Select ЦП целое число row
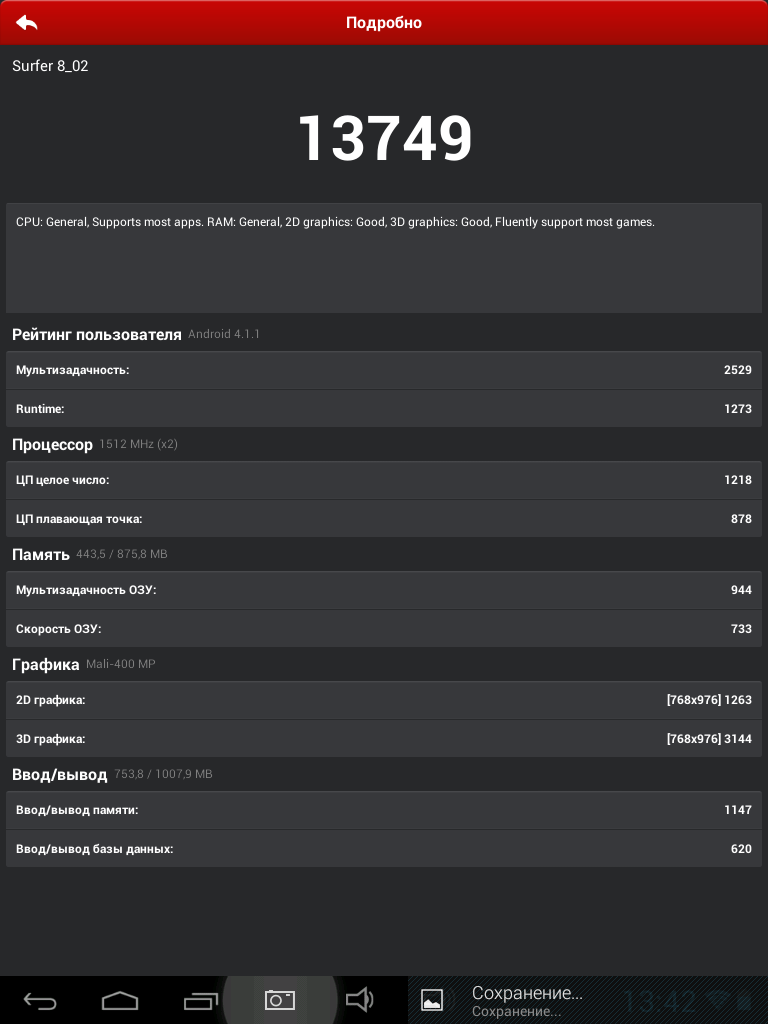The height and width of the screenshot is (1024, 768). coord(384,480)
